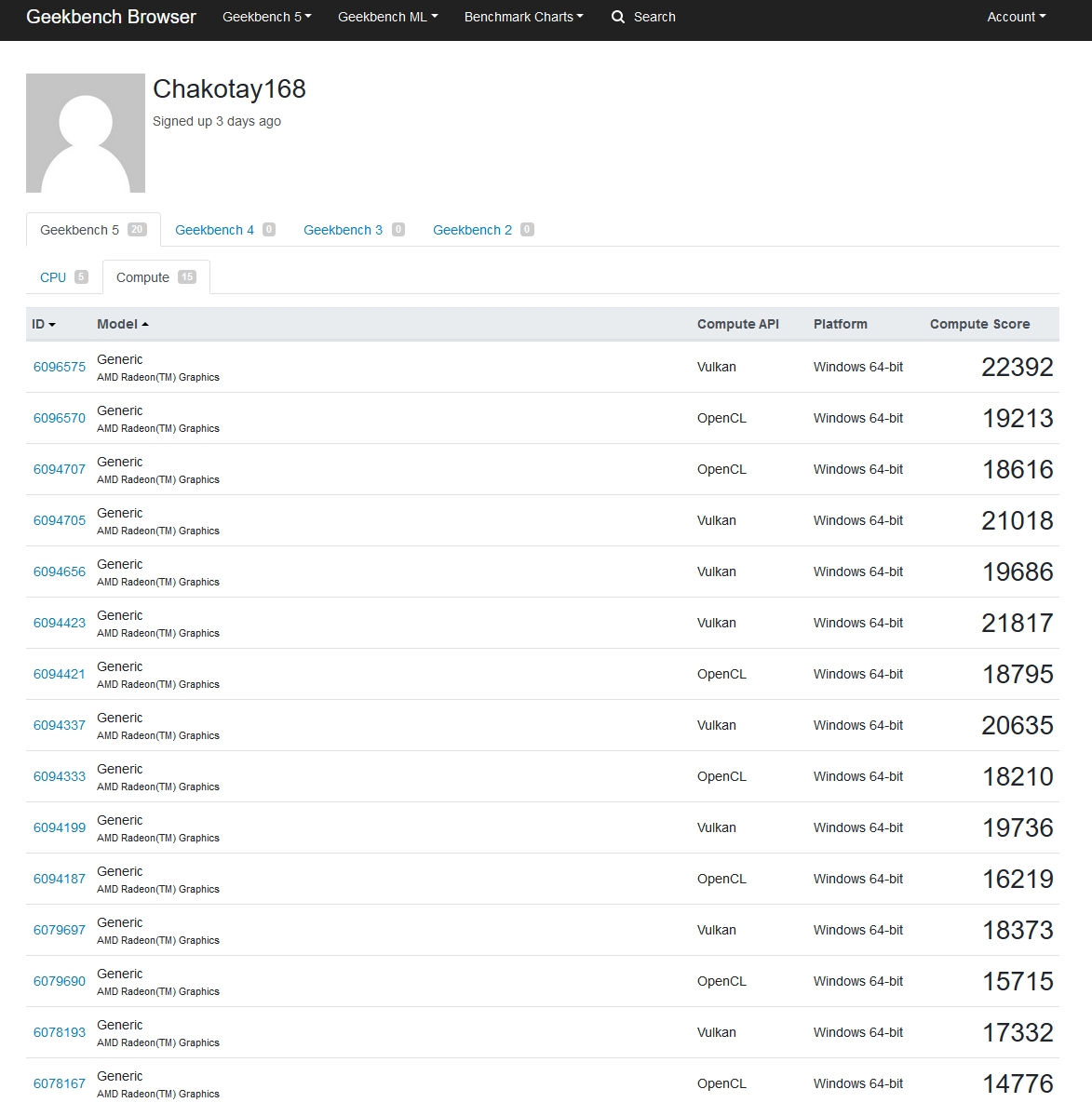This screenshot has width=1092, height=1116.
Task: Sort table by Model column
Action: pos(123,325)
